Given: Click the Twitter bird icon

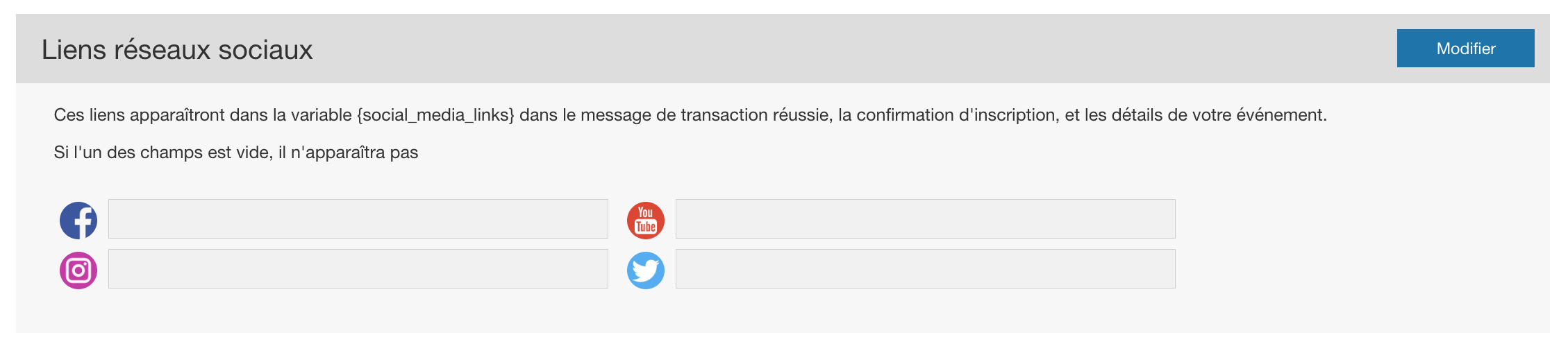Looking at the screenshot, I should point(646,270).
